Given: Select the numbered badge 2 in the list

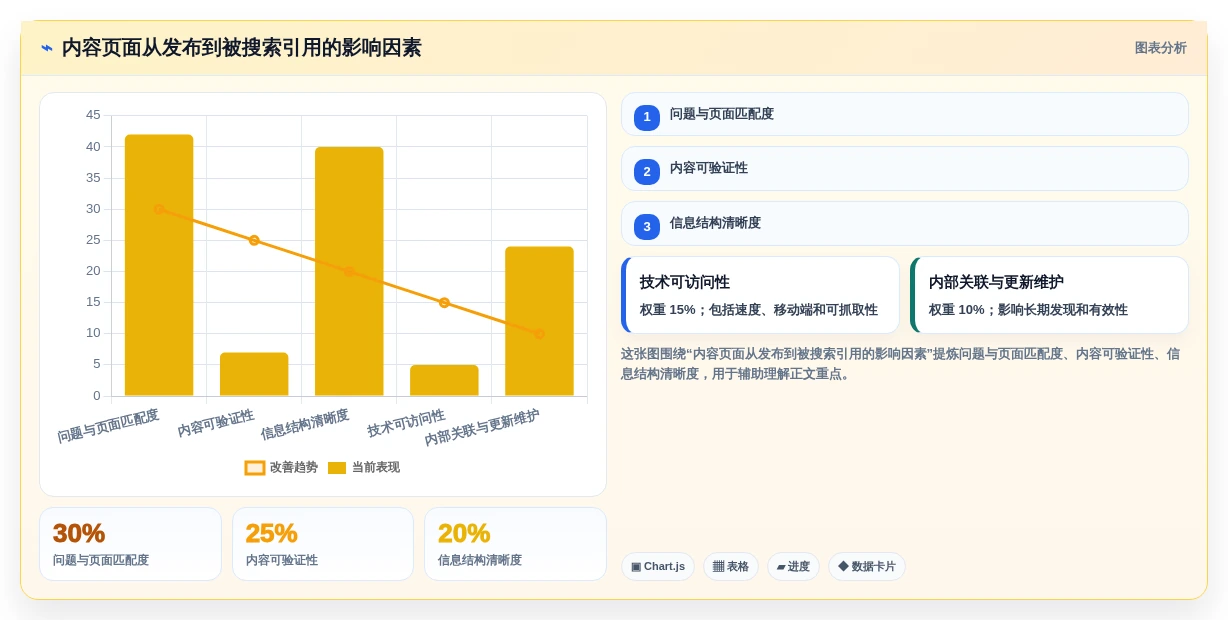Looking at the screenshot, I should click(x=647, y=172).
